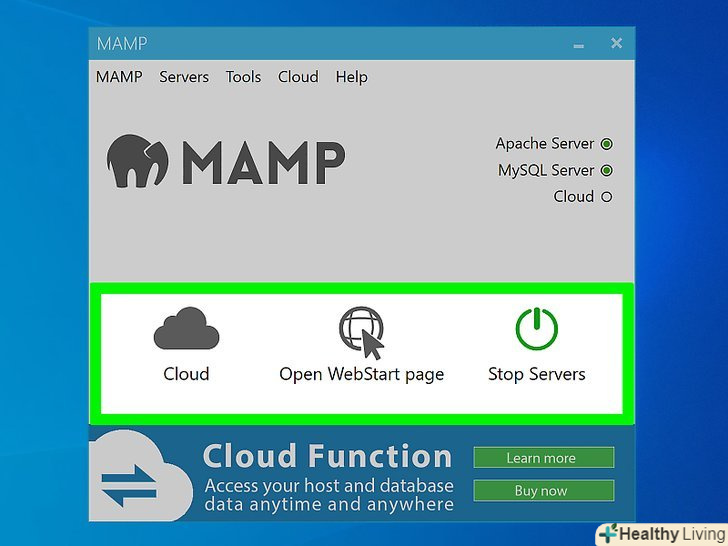
Task: Minimize the MAMP window
Action: click(x=578, y=46)
